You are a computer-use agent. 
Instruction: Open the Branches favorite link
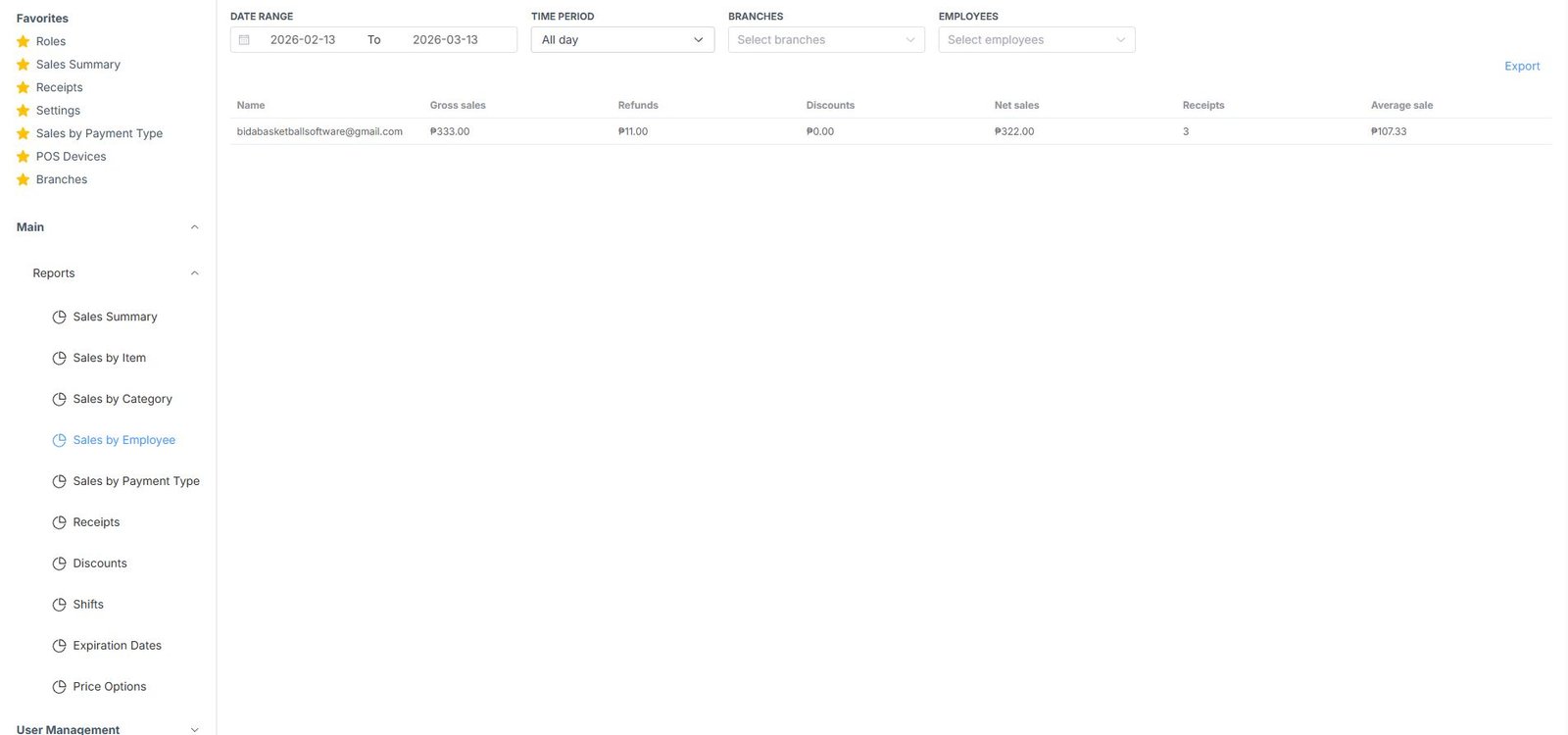click(62, 179)
